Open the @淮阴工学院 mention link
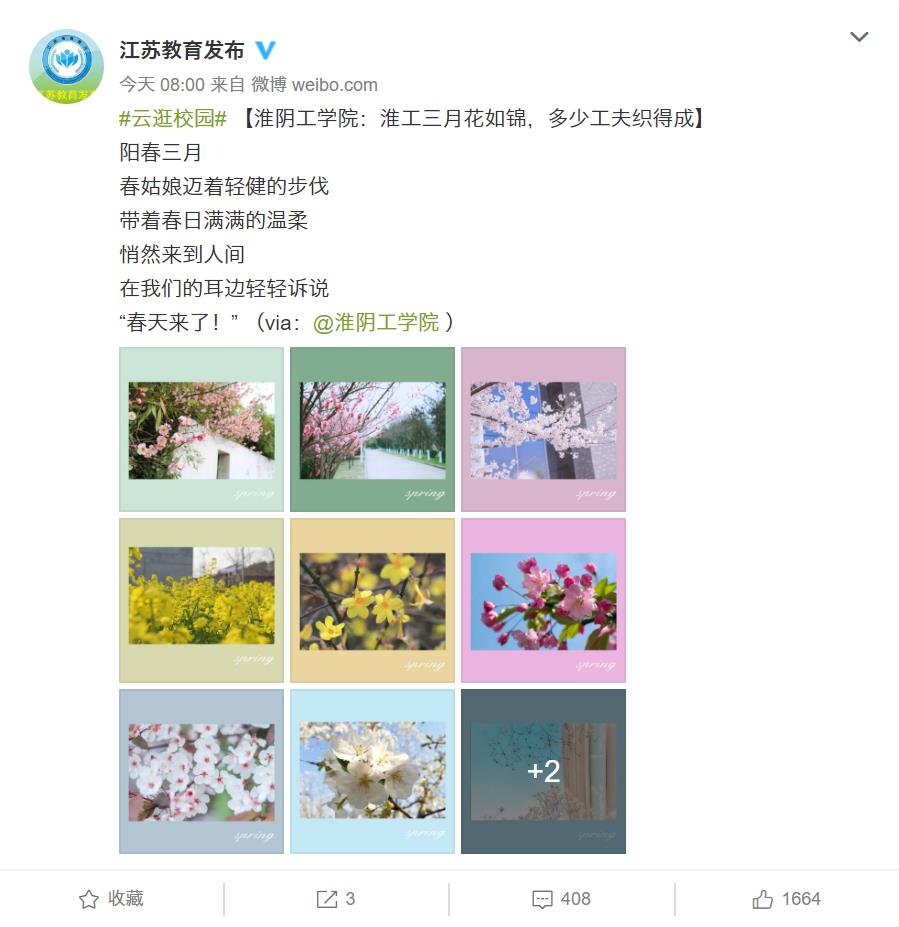Viewport: 899px width, 927px height. pos(376,322)
